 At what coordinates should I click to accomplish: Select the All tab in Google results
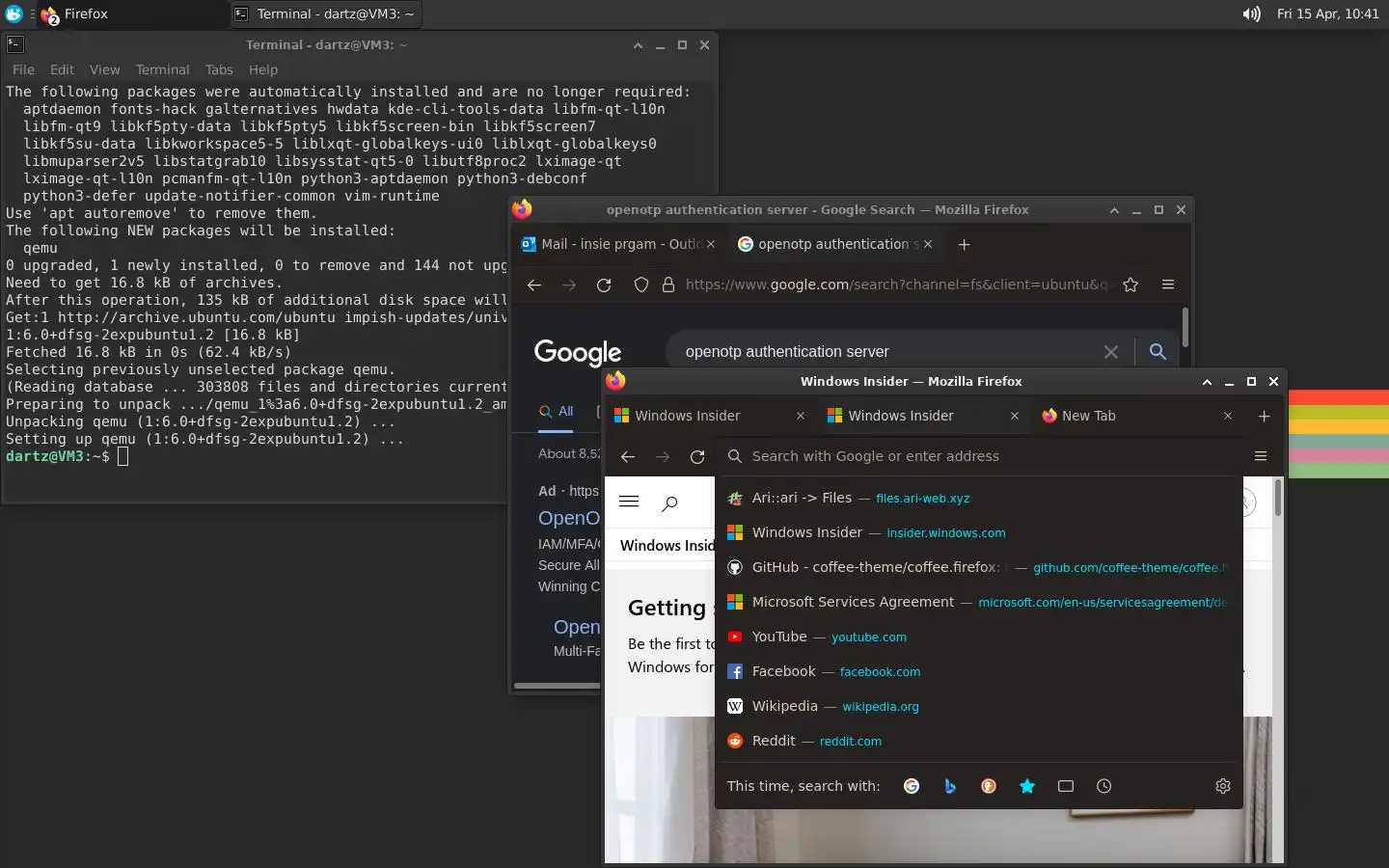[557, 411]
